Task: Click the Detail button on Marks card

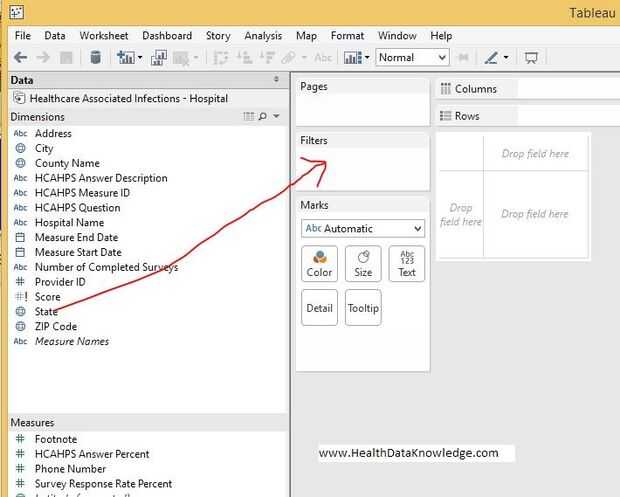Action: [x=319, y=308]
